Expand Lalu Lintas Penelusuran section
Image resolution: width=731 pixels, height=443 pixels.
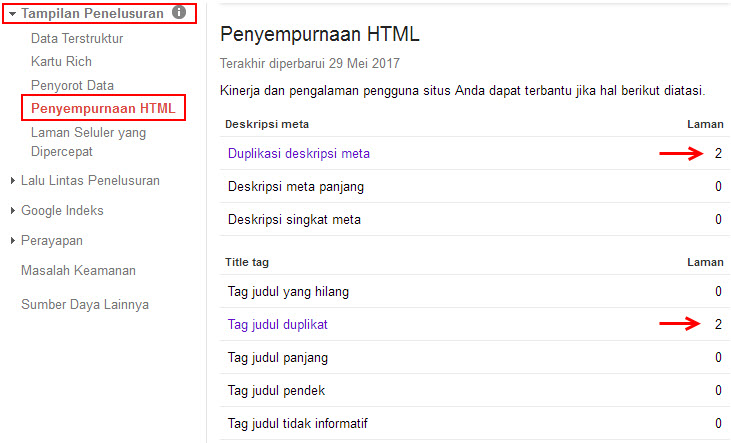13,180
